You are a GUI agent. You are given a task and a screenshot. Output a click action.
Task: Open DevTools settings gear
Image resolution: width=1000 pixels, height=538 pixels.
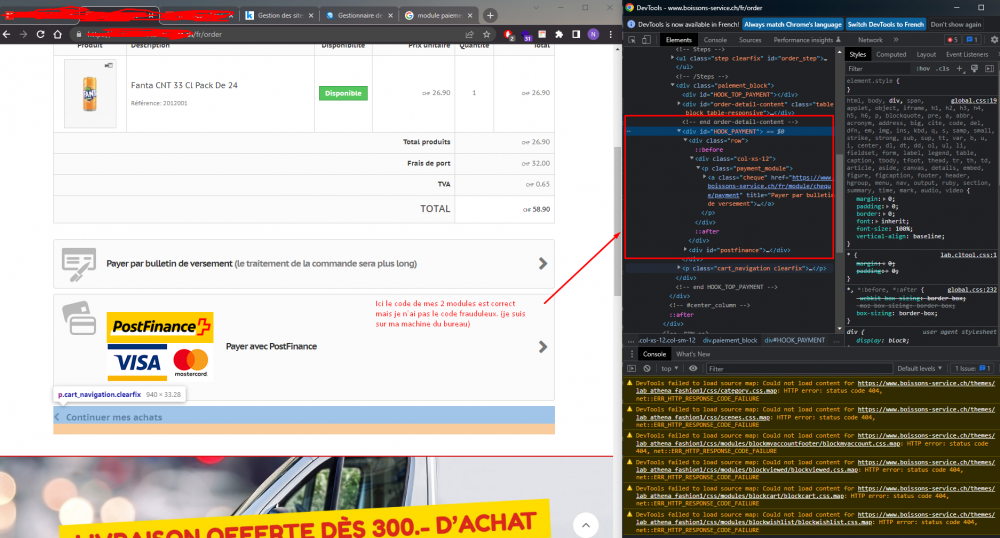[x=994, y=40]
